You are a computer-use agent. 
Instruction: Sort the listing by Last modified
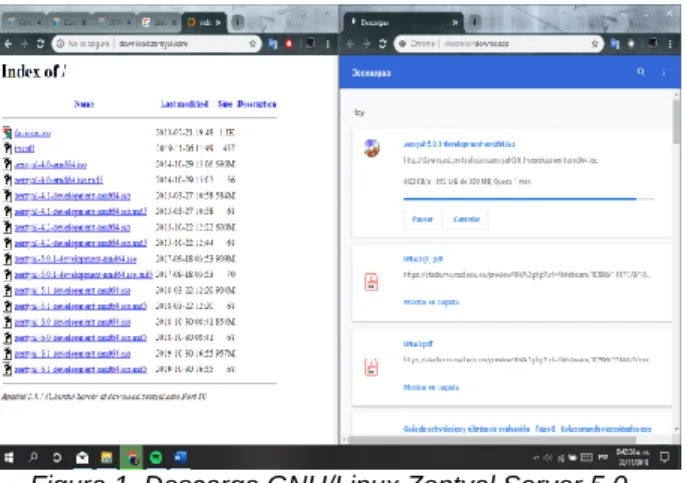184,104
